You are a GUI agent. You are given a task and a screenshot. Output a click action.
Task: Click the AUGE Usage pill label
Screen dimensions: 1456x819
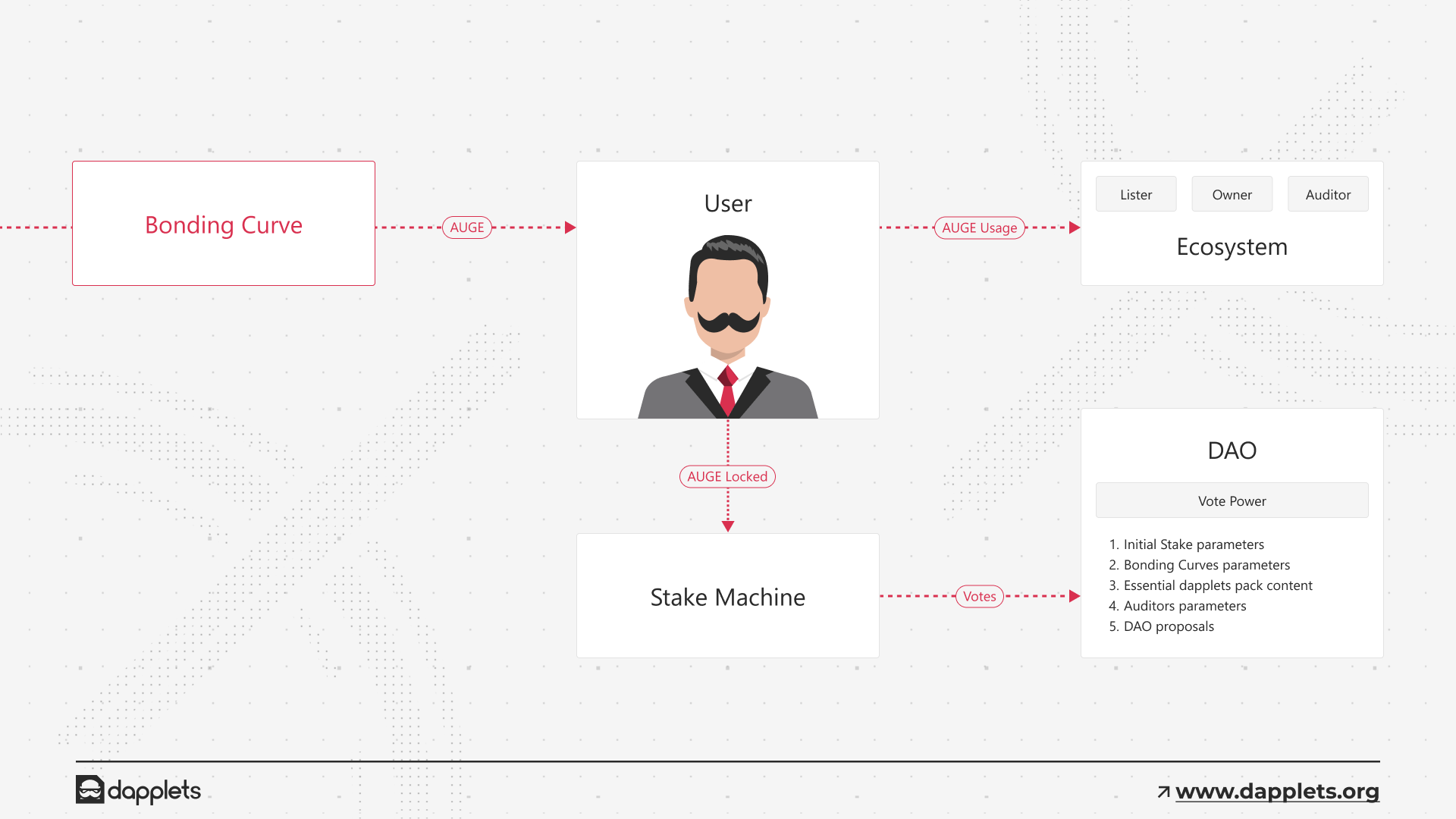[x=979, y=227]
